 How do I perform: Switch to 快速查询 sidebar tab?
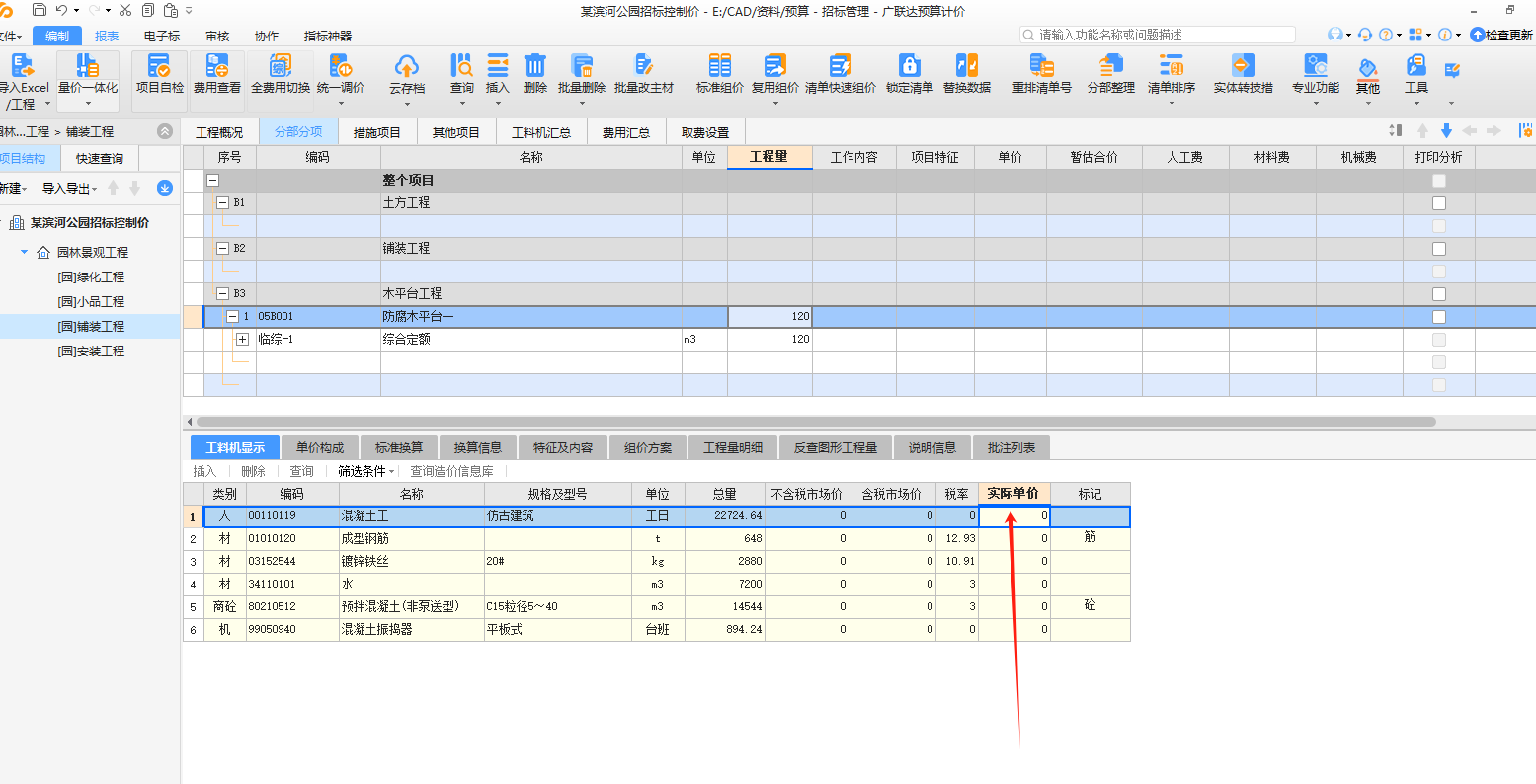click(100, 158)
